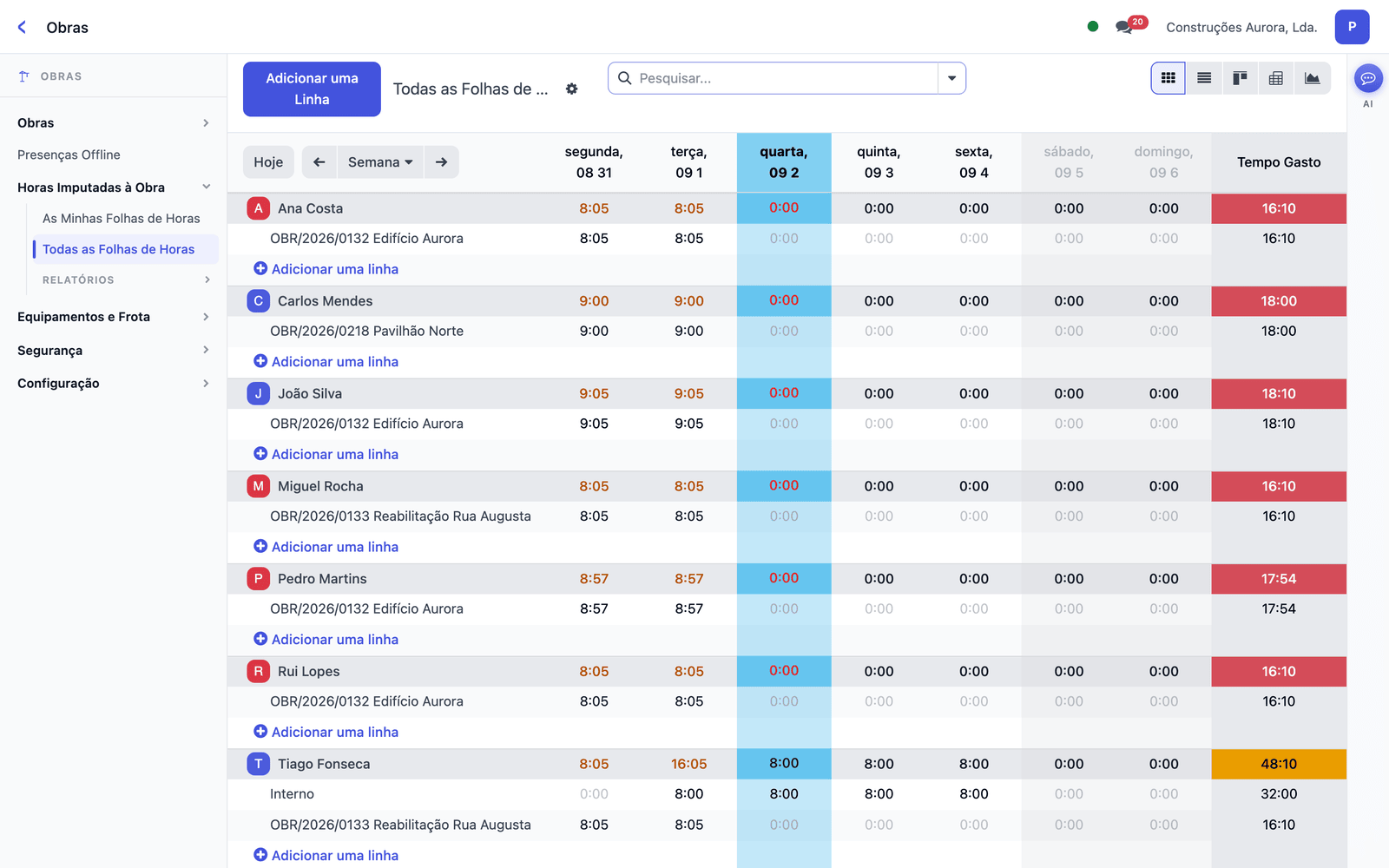The height and width of the screenshot is (868, 1389).
Task: Open the Semana period dropdown
Action: (x=380, y=162)
